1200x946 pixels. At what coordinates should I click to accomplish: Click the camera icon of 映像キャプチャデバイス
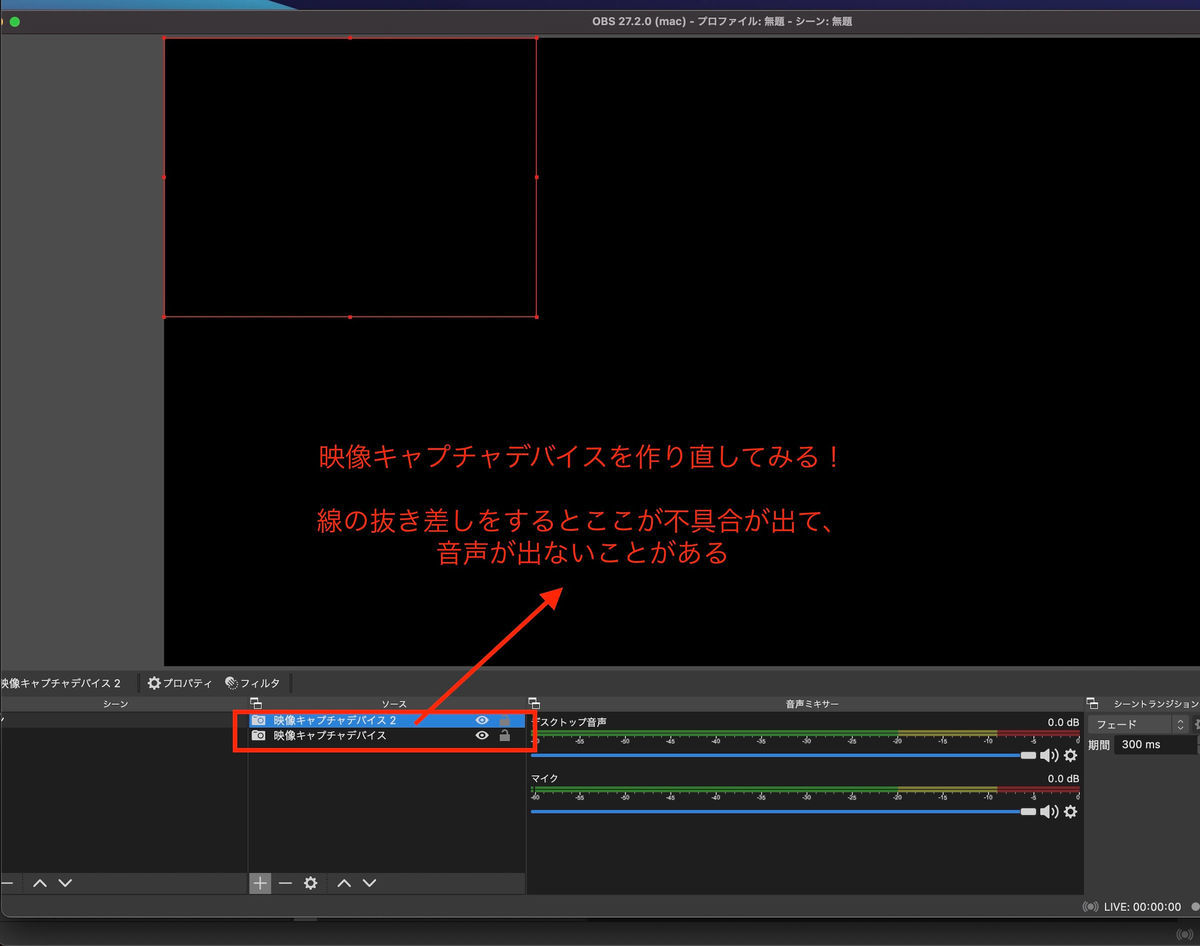259,735
